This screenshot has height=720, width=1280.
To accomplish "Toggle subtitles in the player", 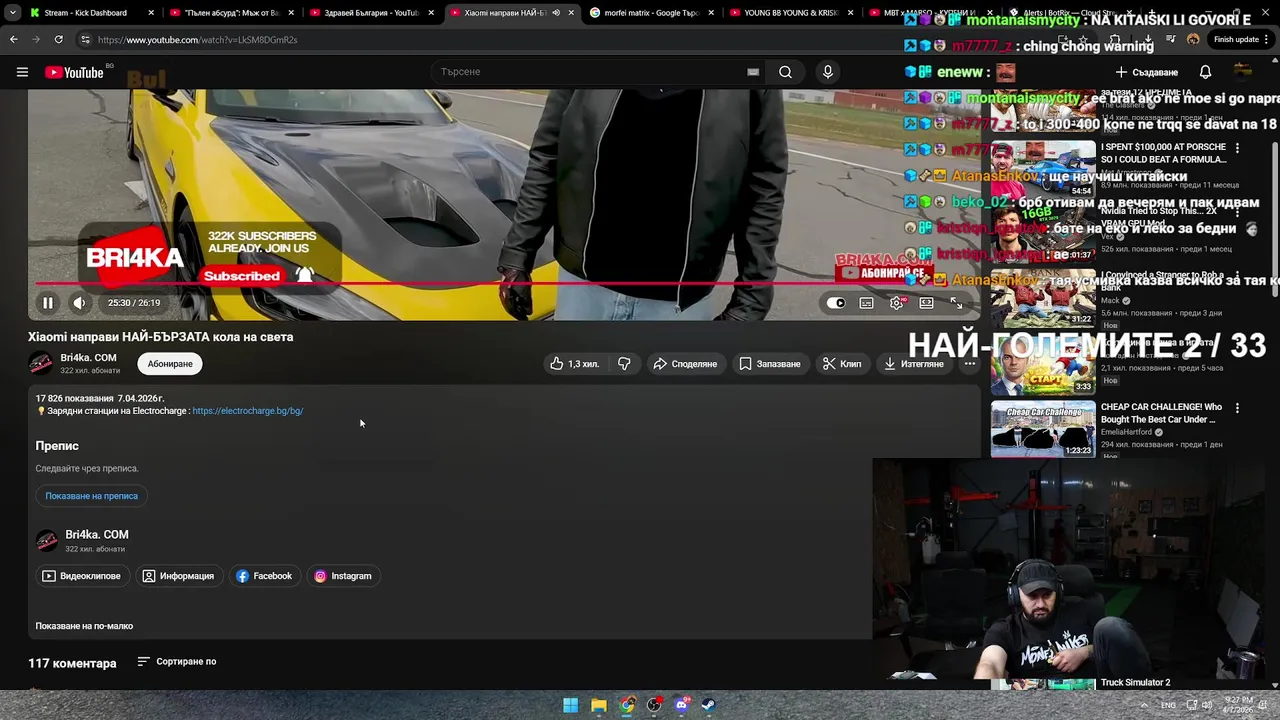I will coord(866,303).
